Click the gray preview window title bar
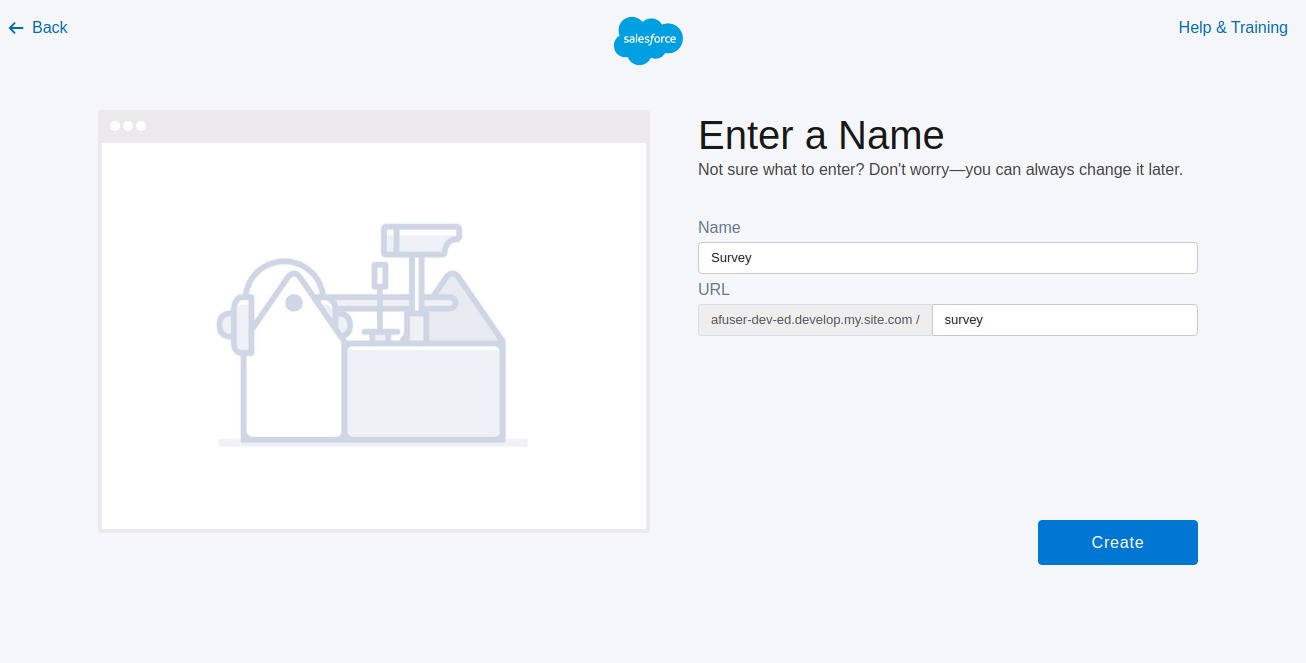 (400, 126)
